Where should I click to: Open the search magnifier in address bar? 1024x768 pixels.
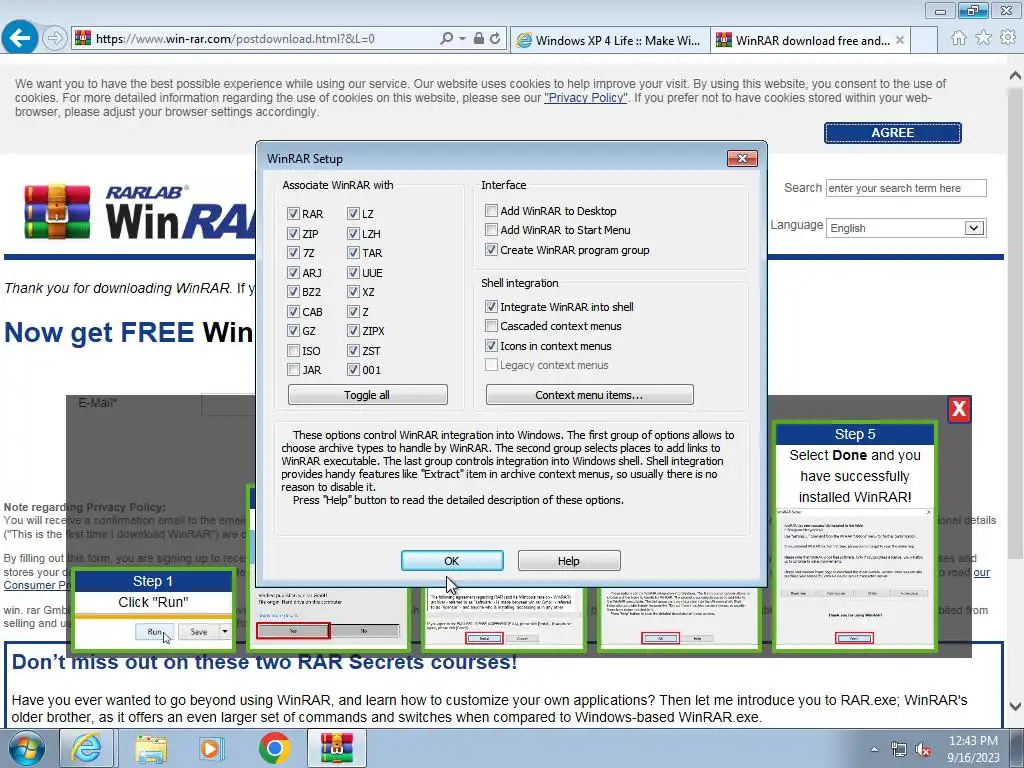[447, 39]
